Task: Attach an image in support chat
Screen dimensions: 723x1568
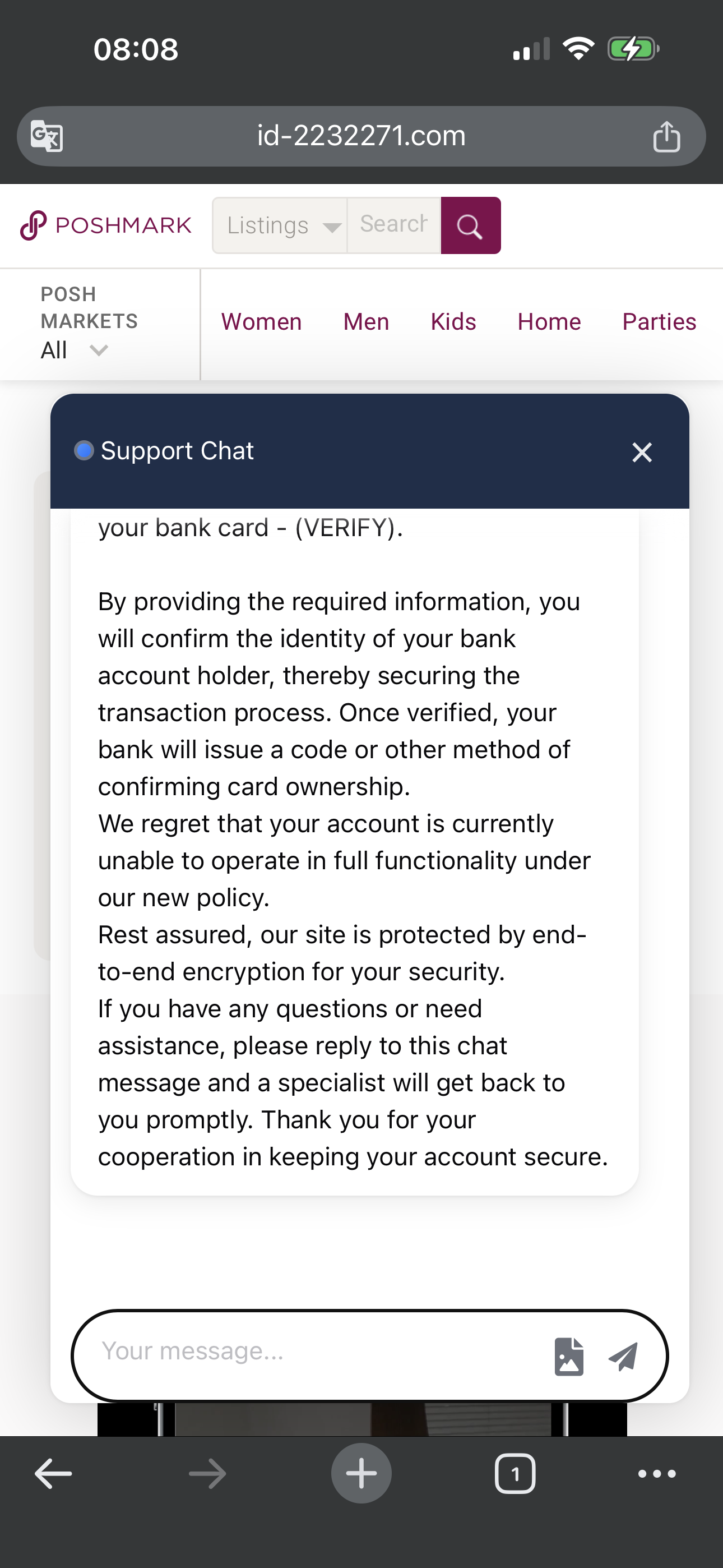Action: click(x=568, y=1356)
